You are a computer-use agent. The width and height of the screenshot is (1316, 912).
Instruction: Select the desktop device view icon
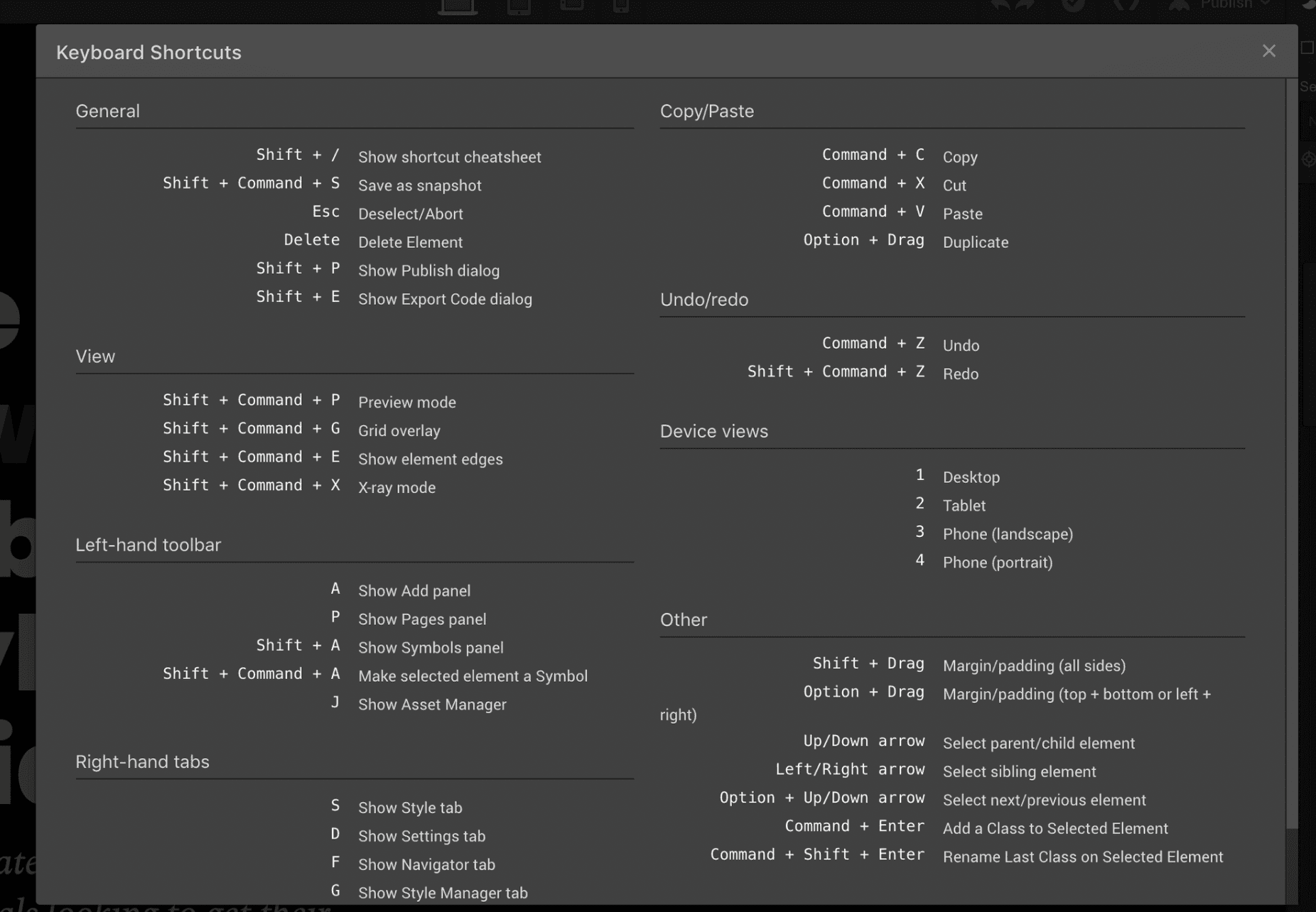pos(458,6)
